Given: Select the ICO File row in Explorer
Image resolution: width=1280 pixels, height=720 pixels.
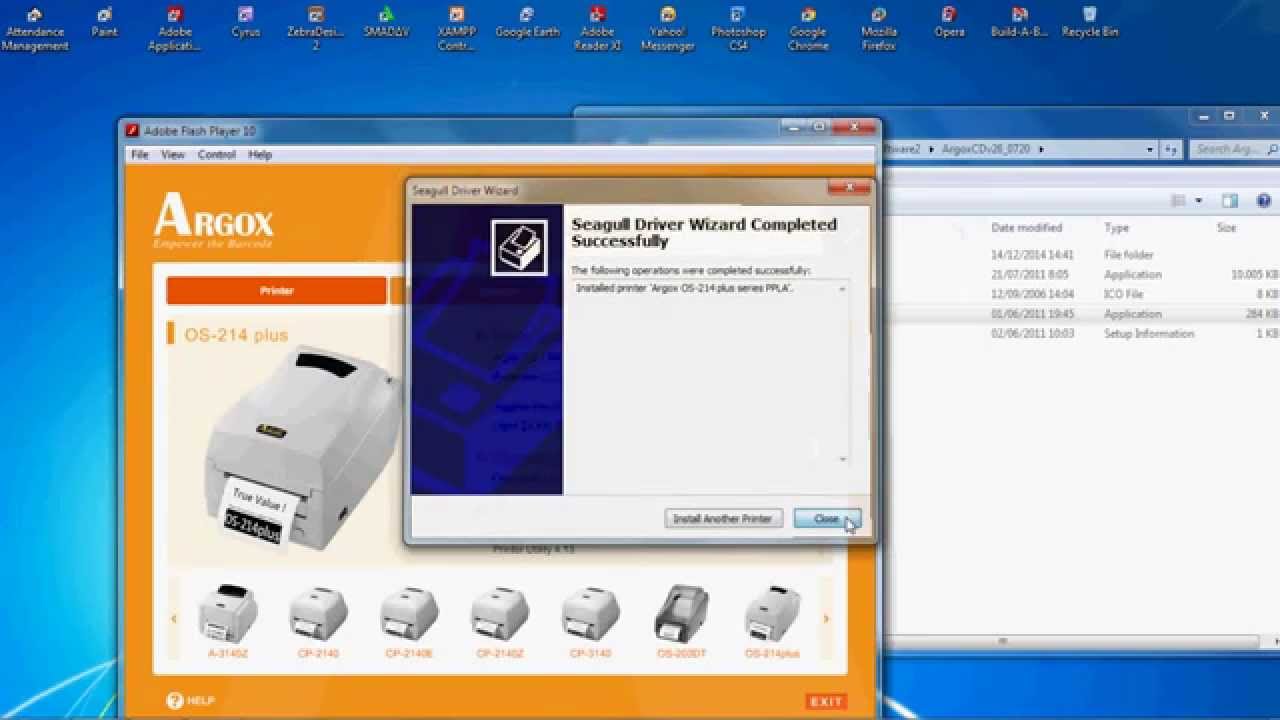Looking at the screenshot, I should (x=1084, y=294).
